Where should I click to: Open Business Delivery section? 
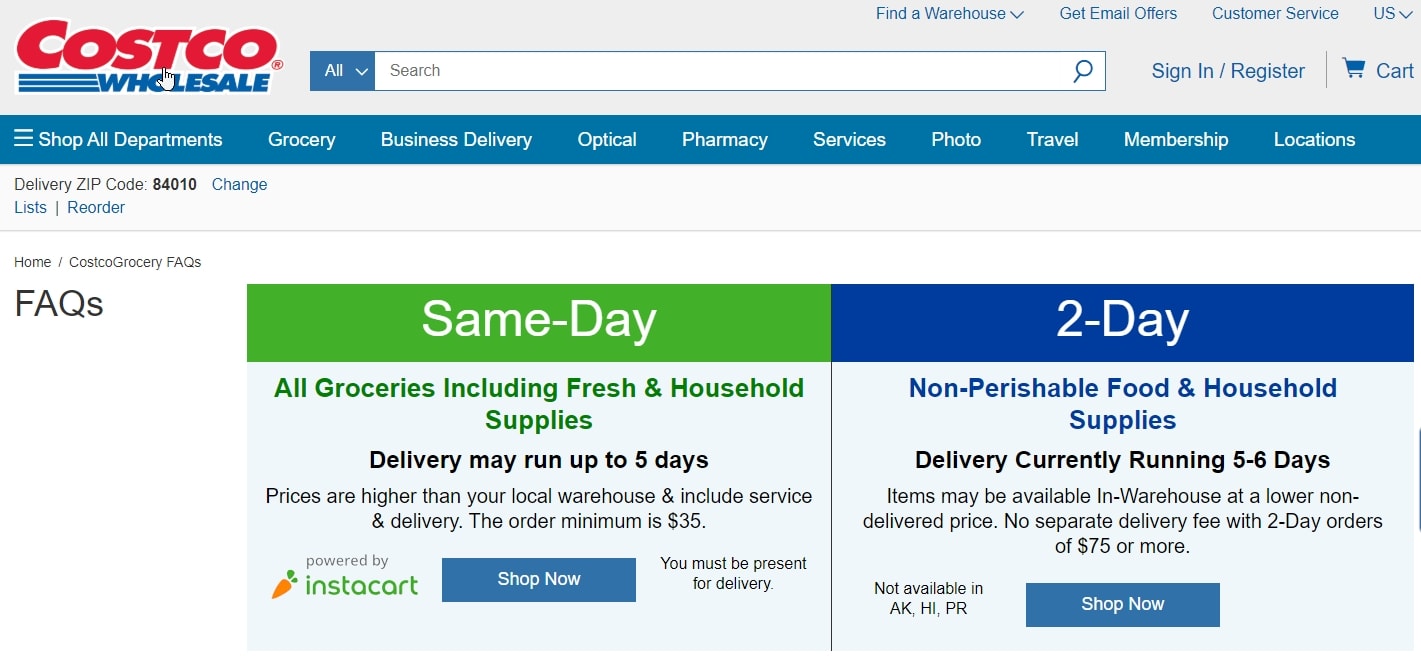tap(456, 139)
